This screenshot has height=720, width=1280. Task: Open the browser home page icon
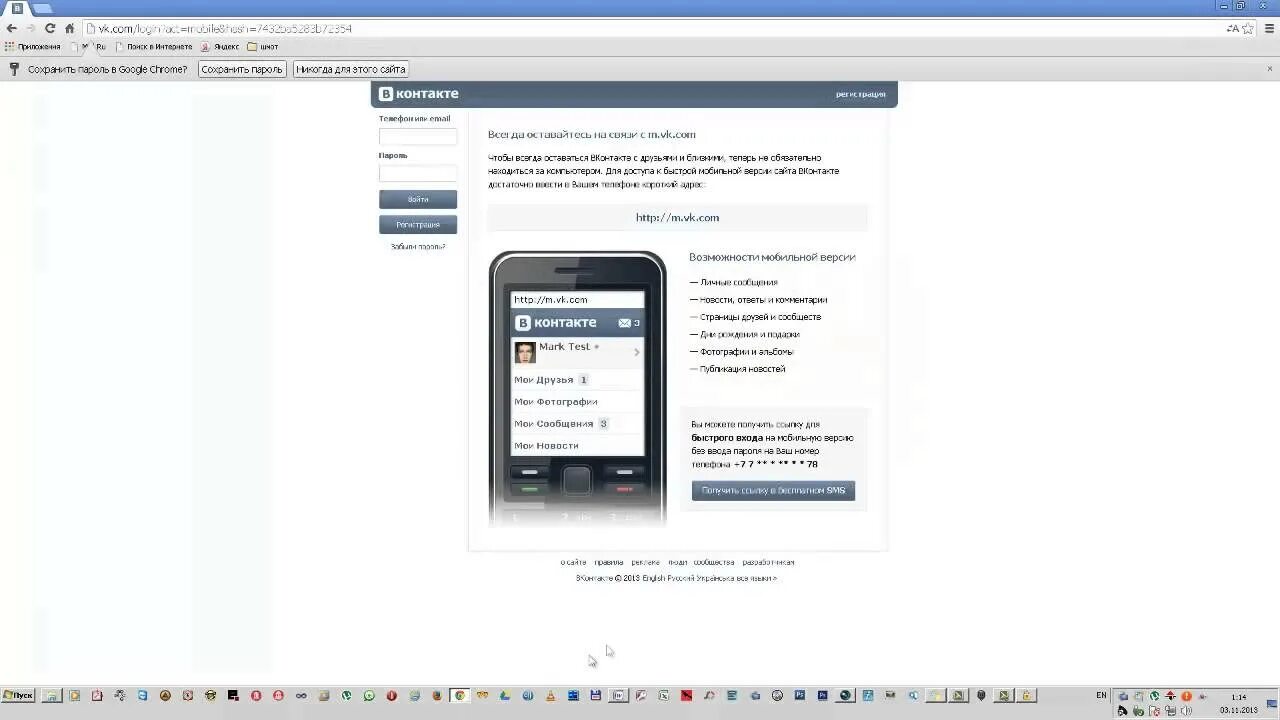(69, 28)
